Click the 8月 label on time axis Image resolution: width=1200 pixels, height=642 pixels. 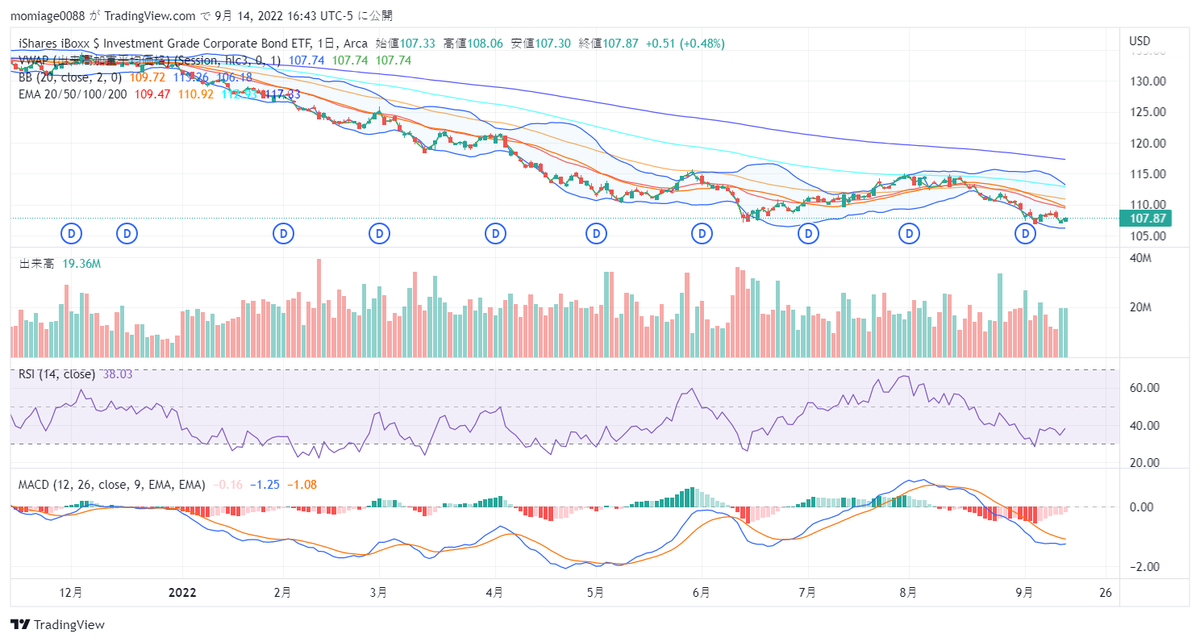coord(908,593)
